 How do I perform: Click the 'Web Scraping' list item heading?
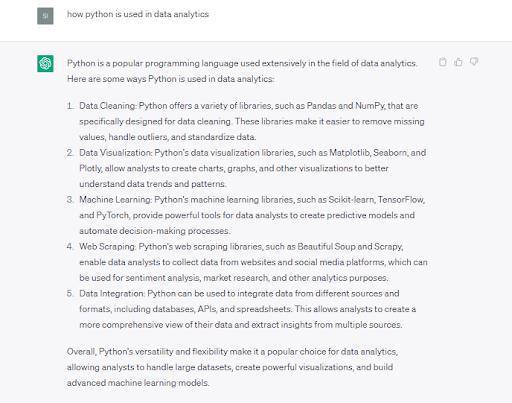tap(108, 247)
